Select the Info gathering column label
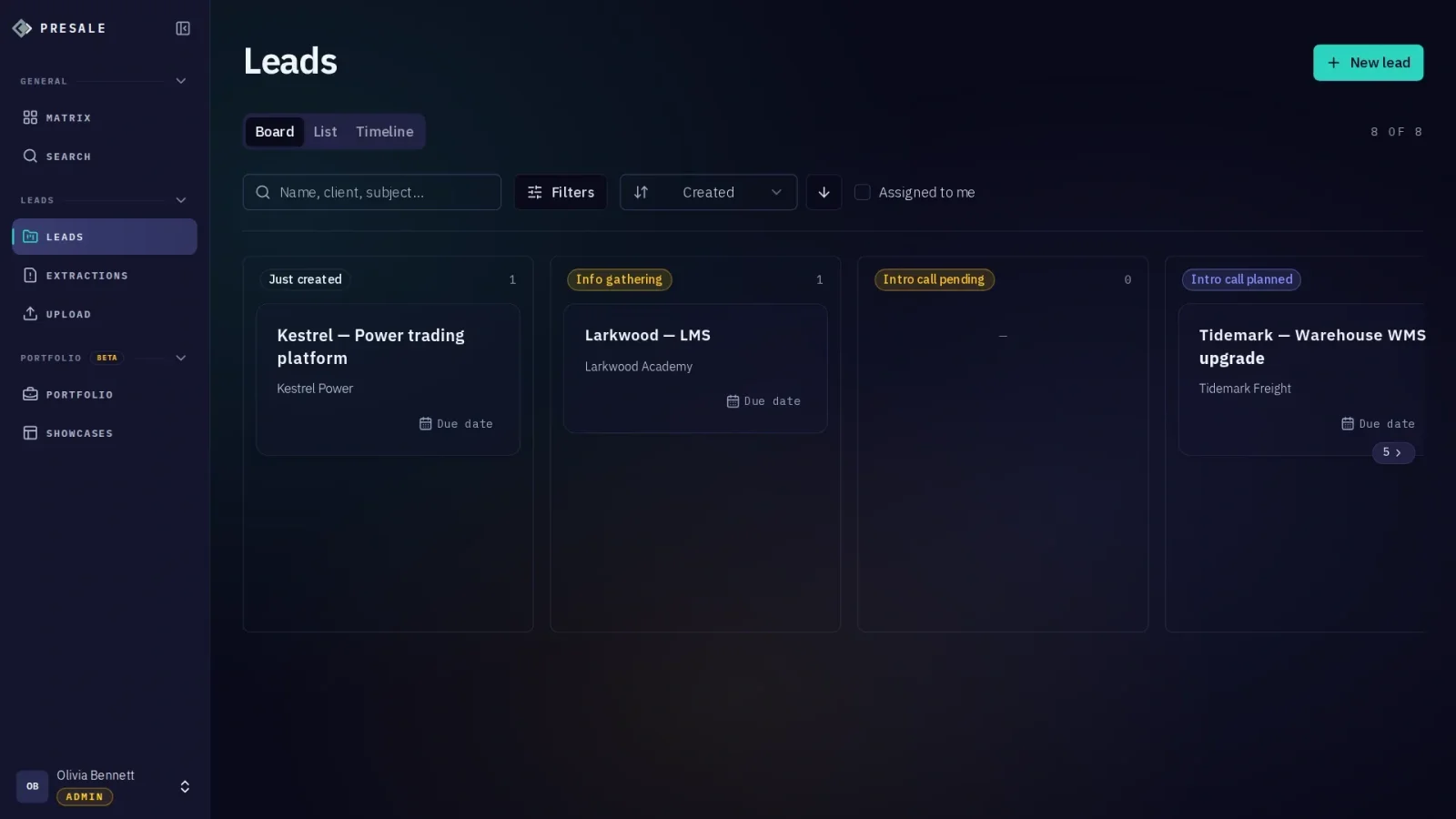This screenshot has width=1456, height=819. point(620,279)
